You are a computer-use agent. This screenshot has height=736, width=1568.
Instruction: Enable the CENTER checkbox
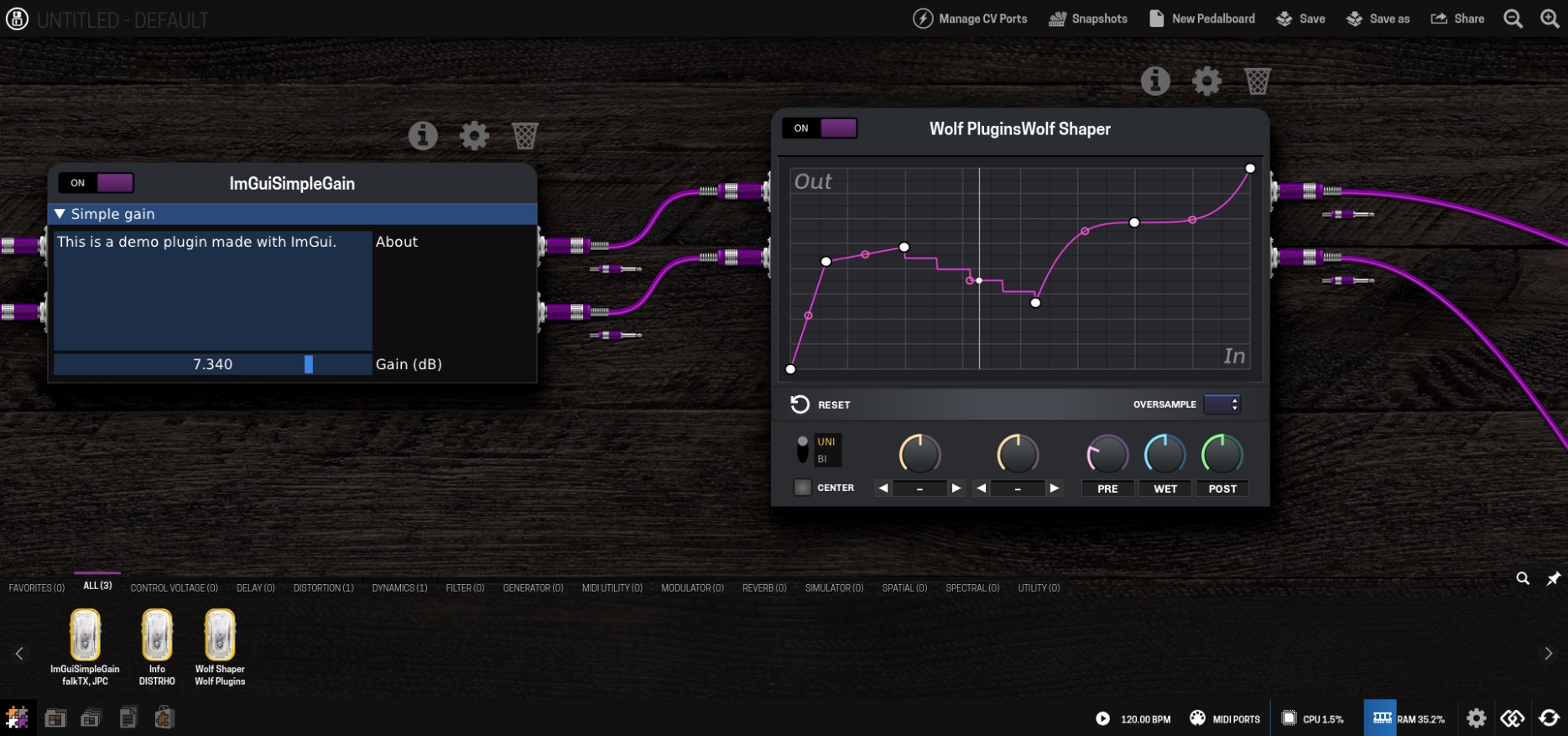point(803,488)
